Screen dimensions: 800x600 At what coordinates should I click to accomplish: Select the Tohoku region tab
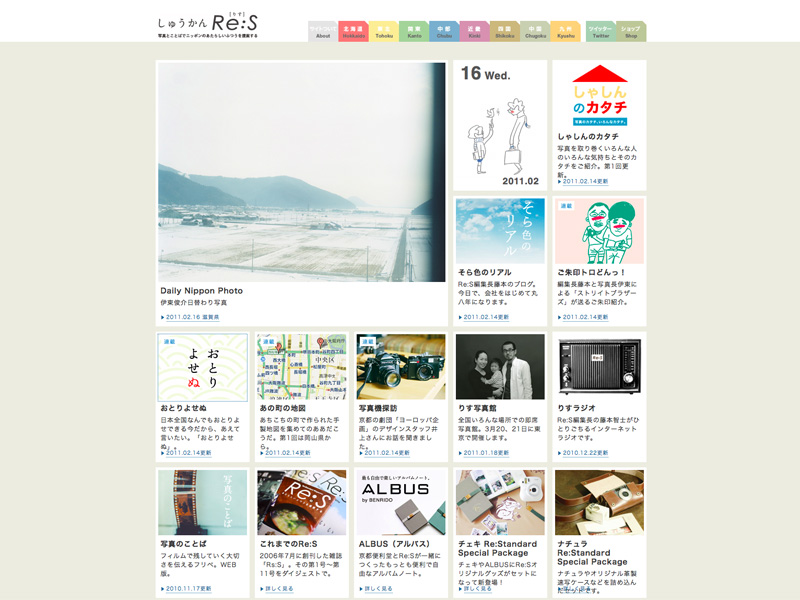tap(384, 32)
